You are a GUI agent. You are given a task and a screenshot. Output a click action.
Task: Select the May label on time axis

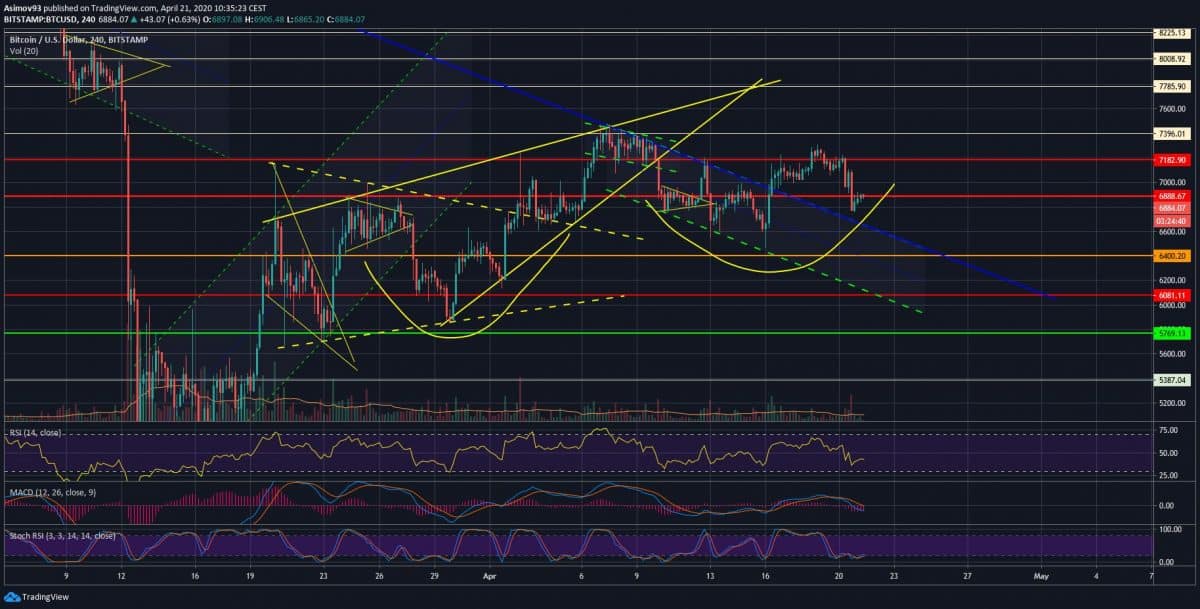pos(1041,577)
